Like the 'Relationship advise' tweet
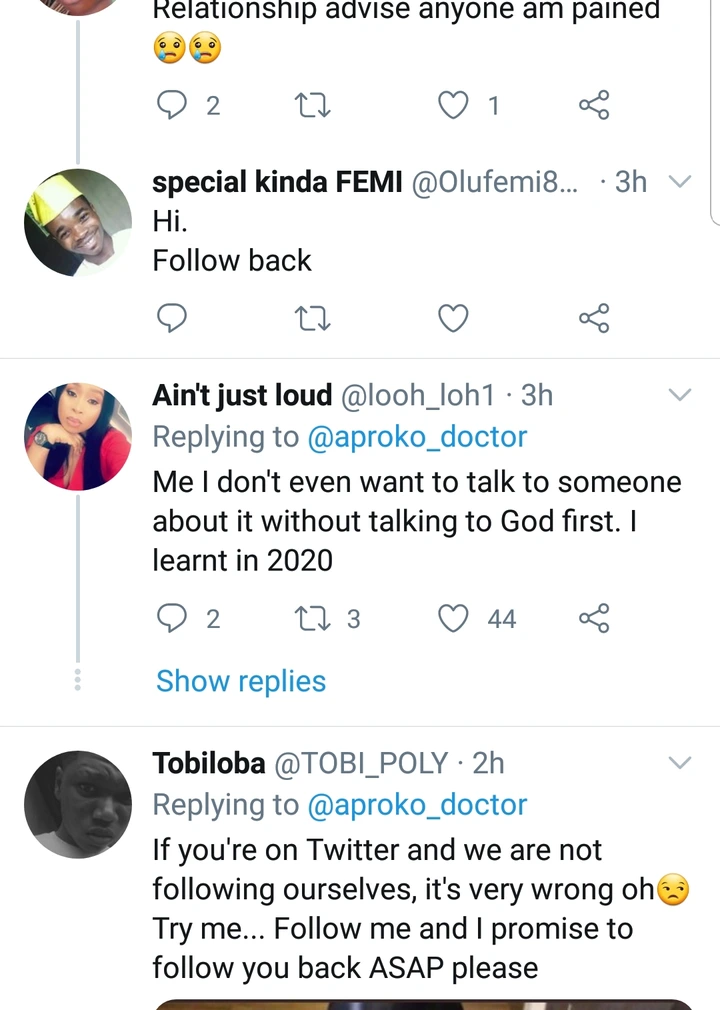The image size is (720, 1010). [454, 105]
